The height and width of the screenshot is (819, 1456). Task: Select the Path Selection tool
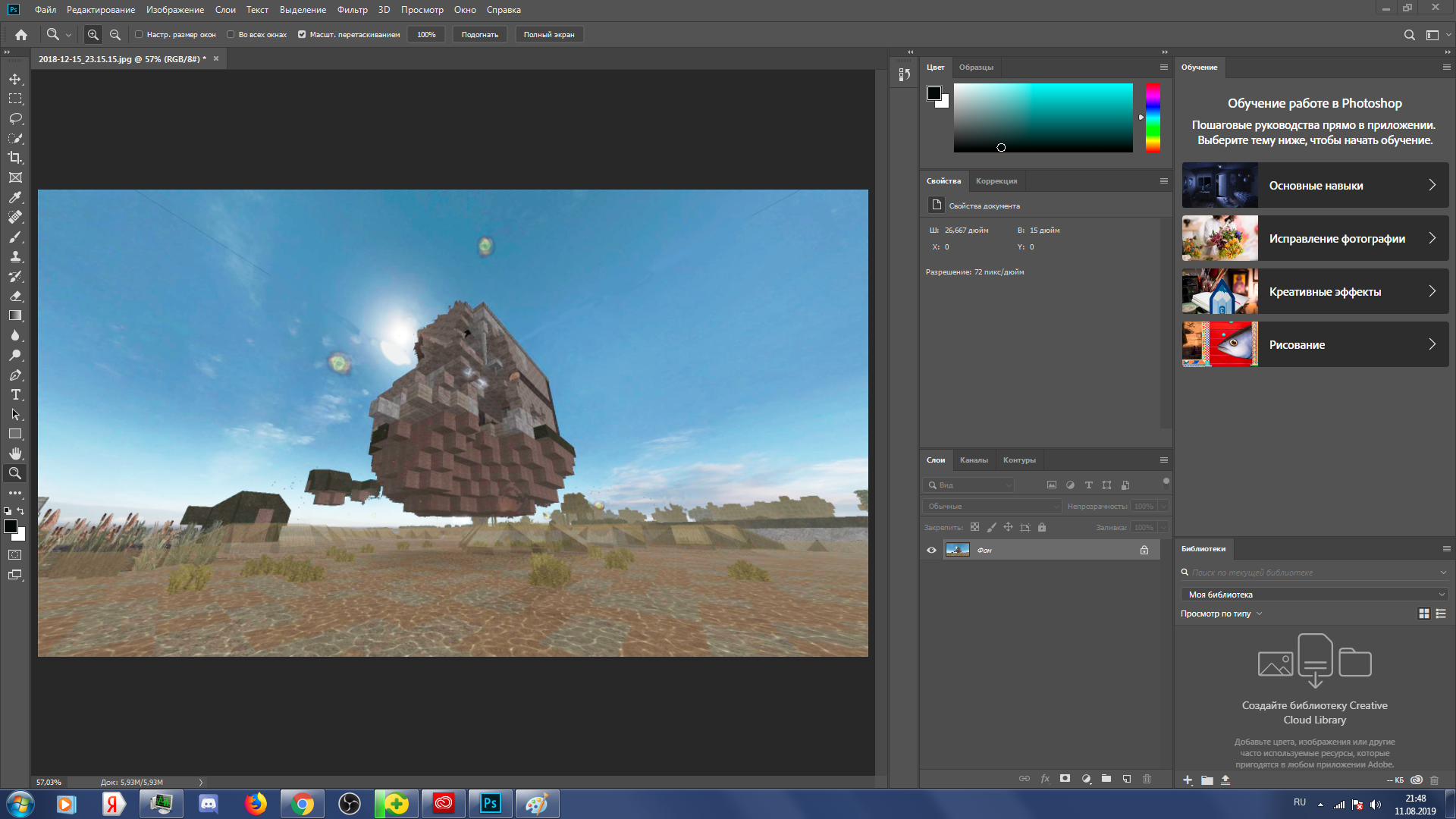point(15,414)
